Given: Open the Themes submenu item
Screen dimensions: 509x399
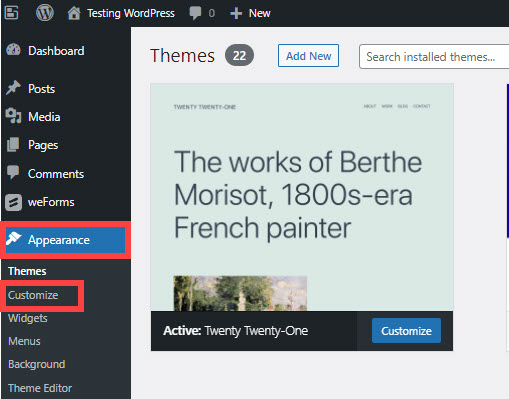Looking at the screenshot, I should [27, 271].
